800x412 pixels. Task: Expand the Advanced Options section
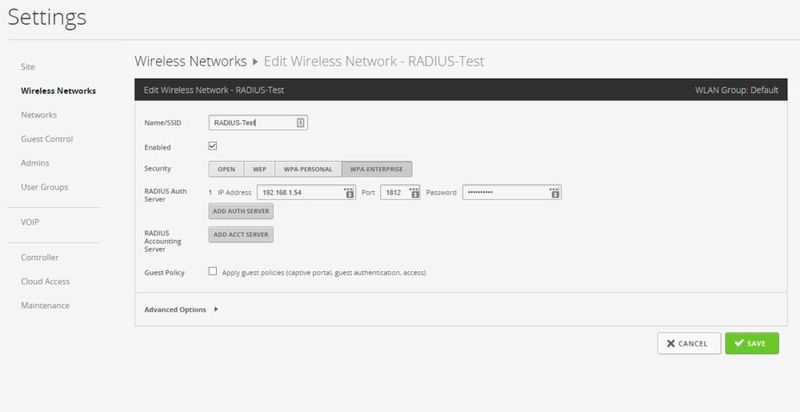(x=181, y=310)
